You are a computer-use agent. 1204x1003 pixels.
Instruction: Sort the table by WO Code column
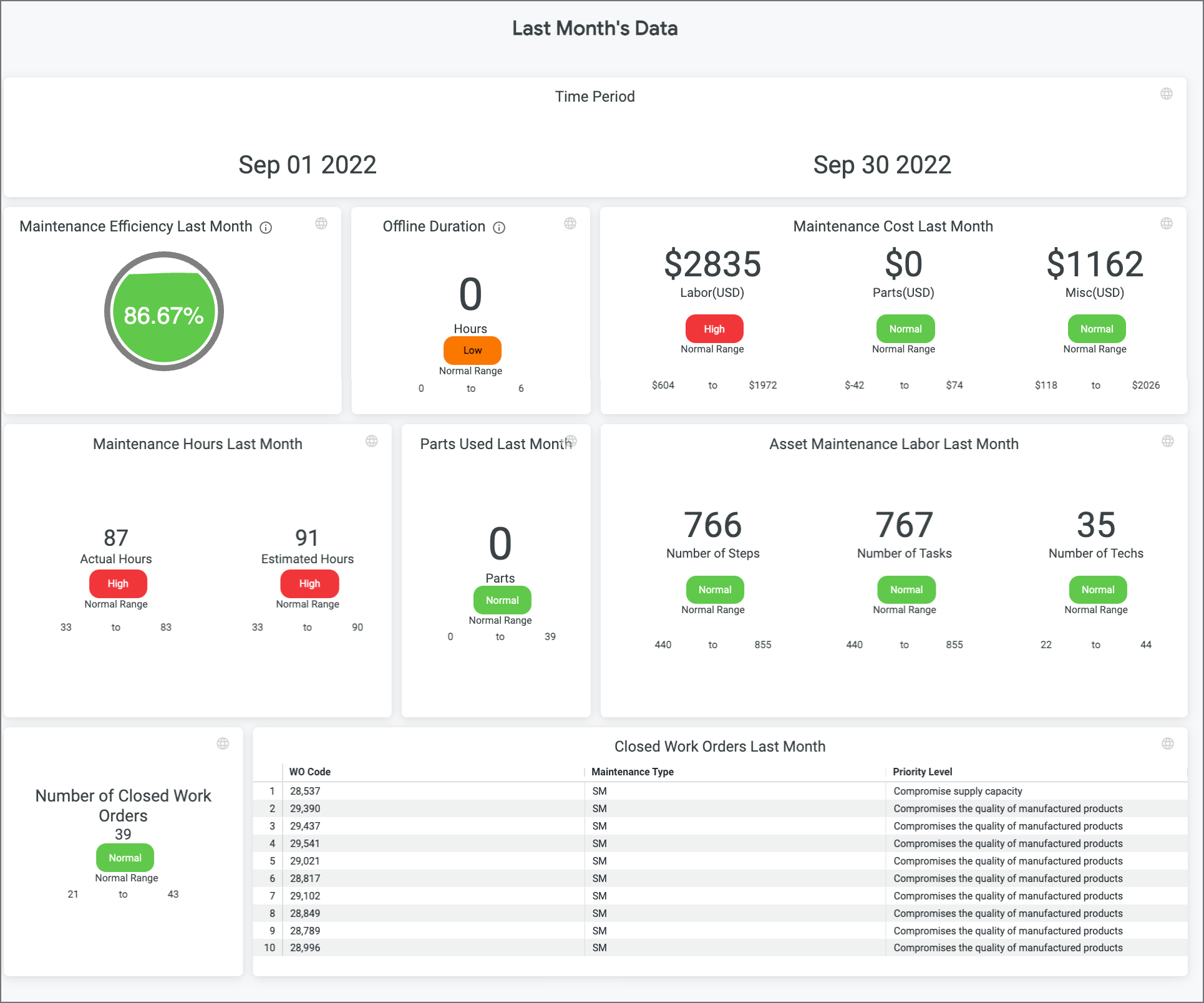[x=309, y=772]
